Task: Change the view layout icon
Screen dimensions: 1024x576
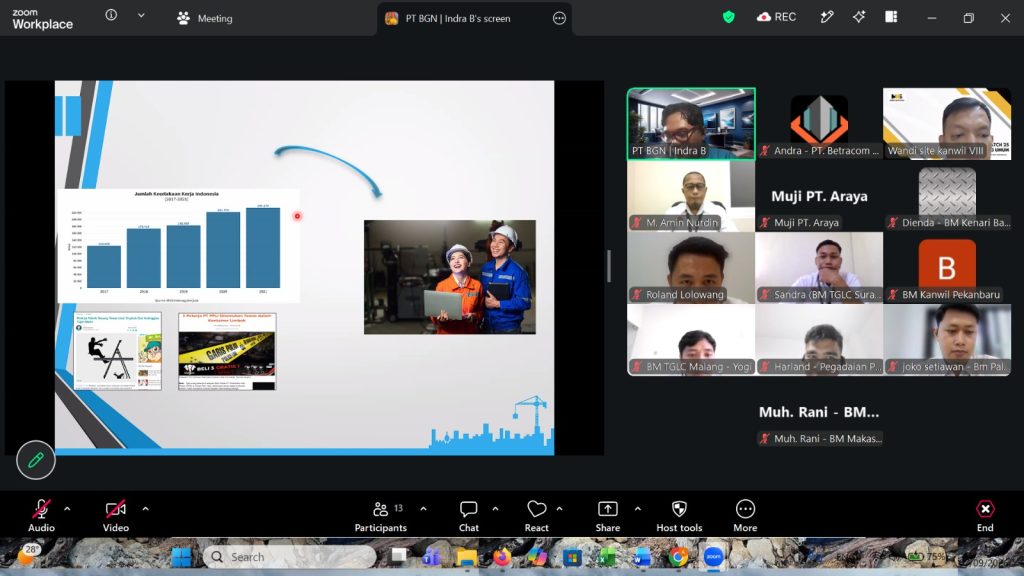Action: [891, 18]
